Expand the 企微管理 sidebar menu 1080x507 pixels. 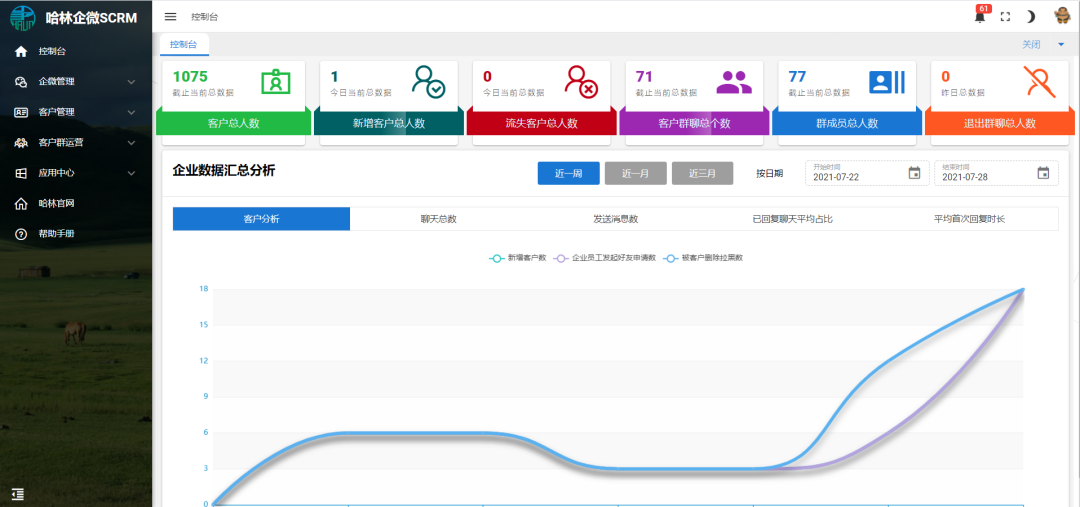(x=76, y=82)
